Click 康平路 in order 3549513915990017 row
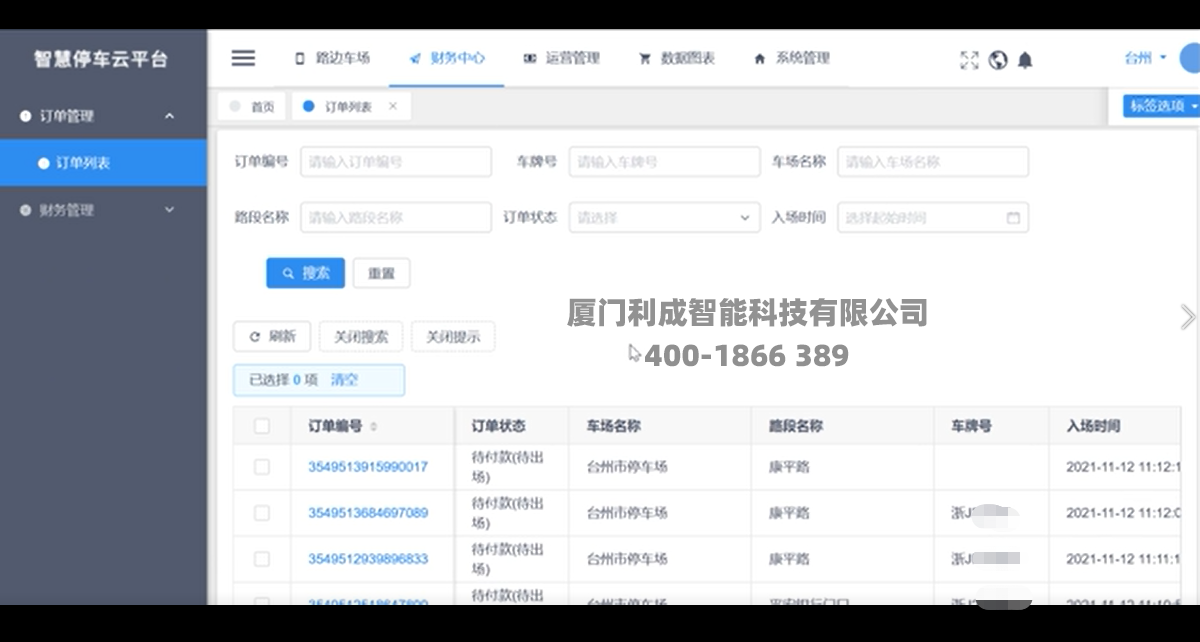The image size is (1200, 642). coord(789,467)
